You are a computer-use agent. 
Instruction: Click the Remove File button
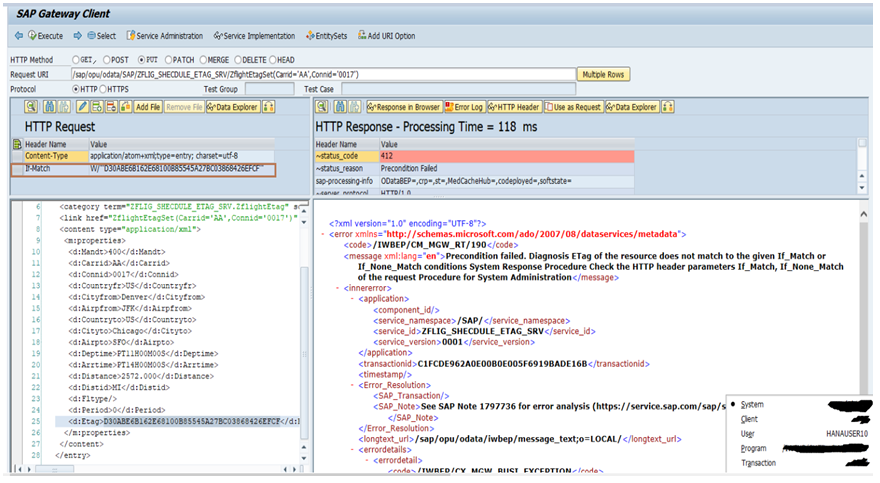click(184, 107)
